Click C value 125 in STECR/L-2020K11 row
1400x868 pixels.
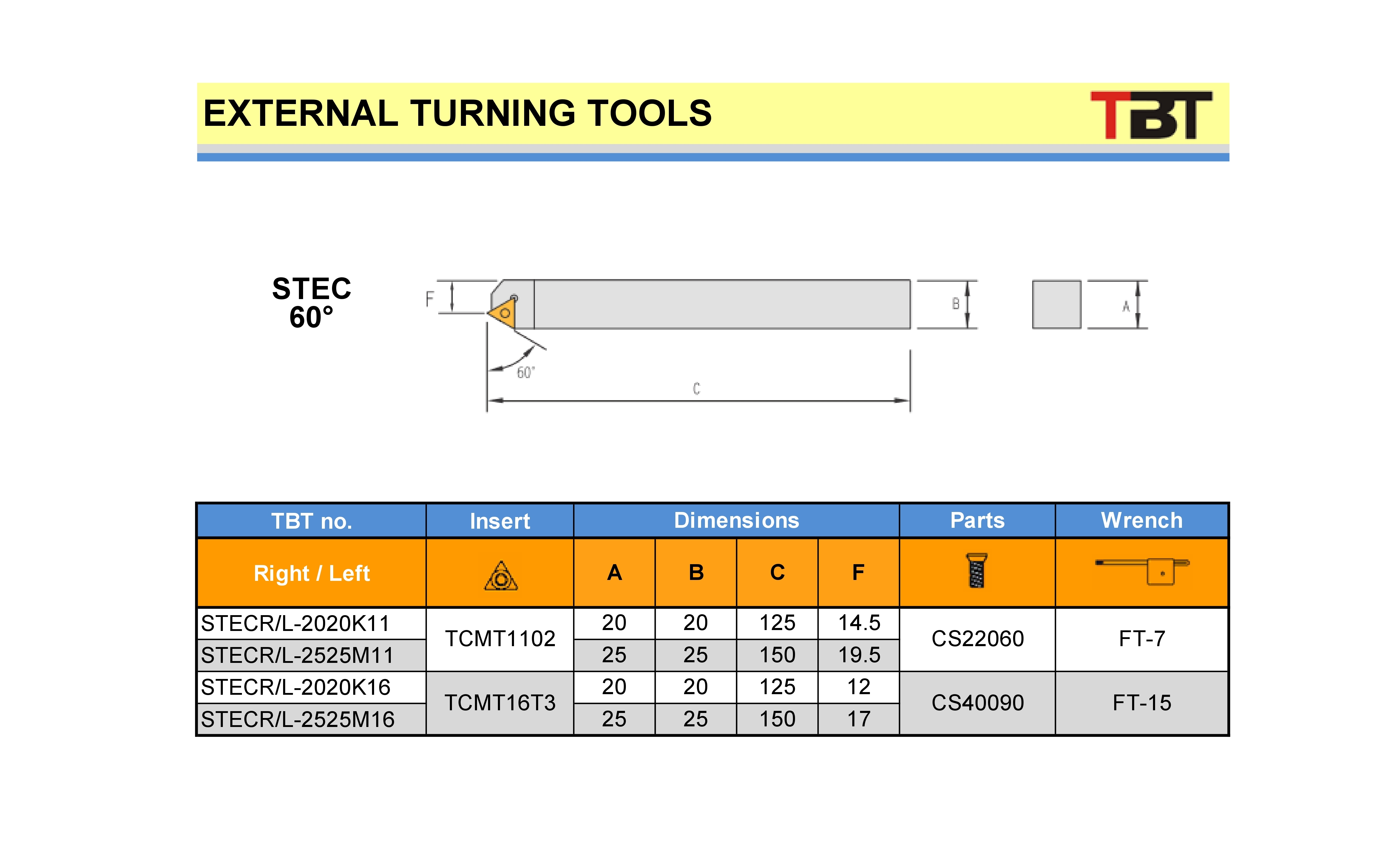click(x=777, y=623)
